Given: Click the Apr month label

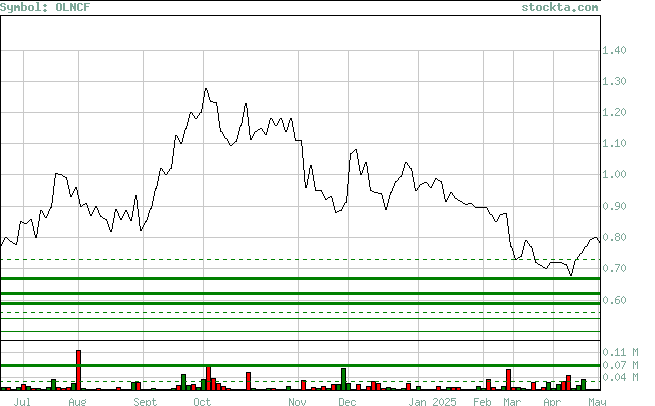Looking at the screenshot, I should pyautogui.click(x=552, y=402).
